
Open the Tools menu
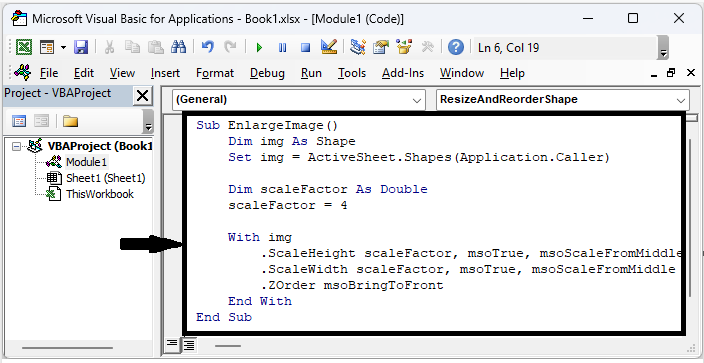click(x=352, y=73)
